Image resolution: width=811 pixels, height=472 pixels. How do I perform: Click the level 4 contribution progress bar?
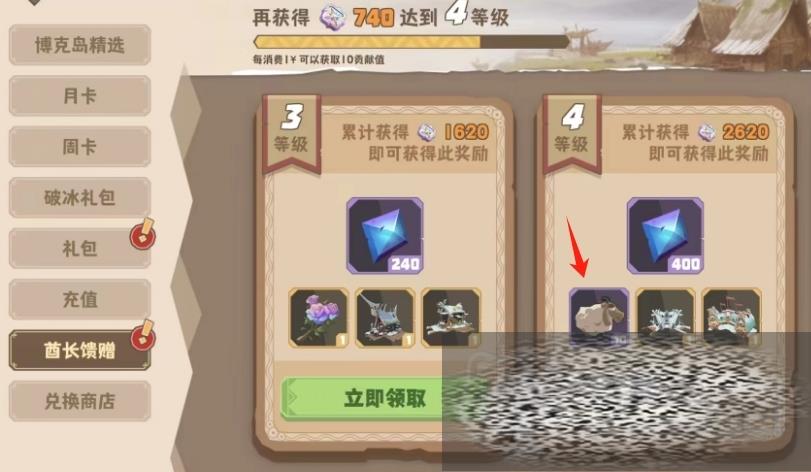point(411,42)
